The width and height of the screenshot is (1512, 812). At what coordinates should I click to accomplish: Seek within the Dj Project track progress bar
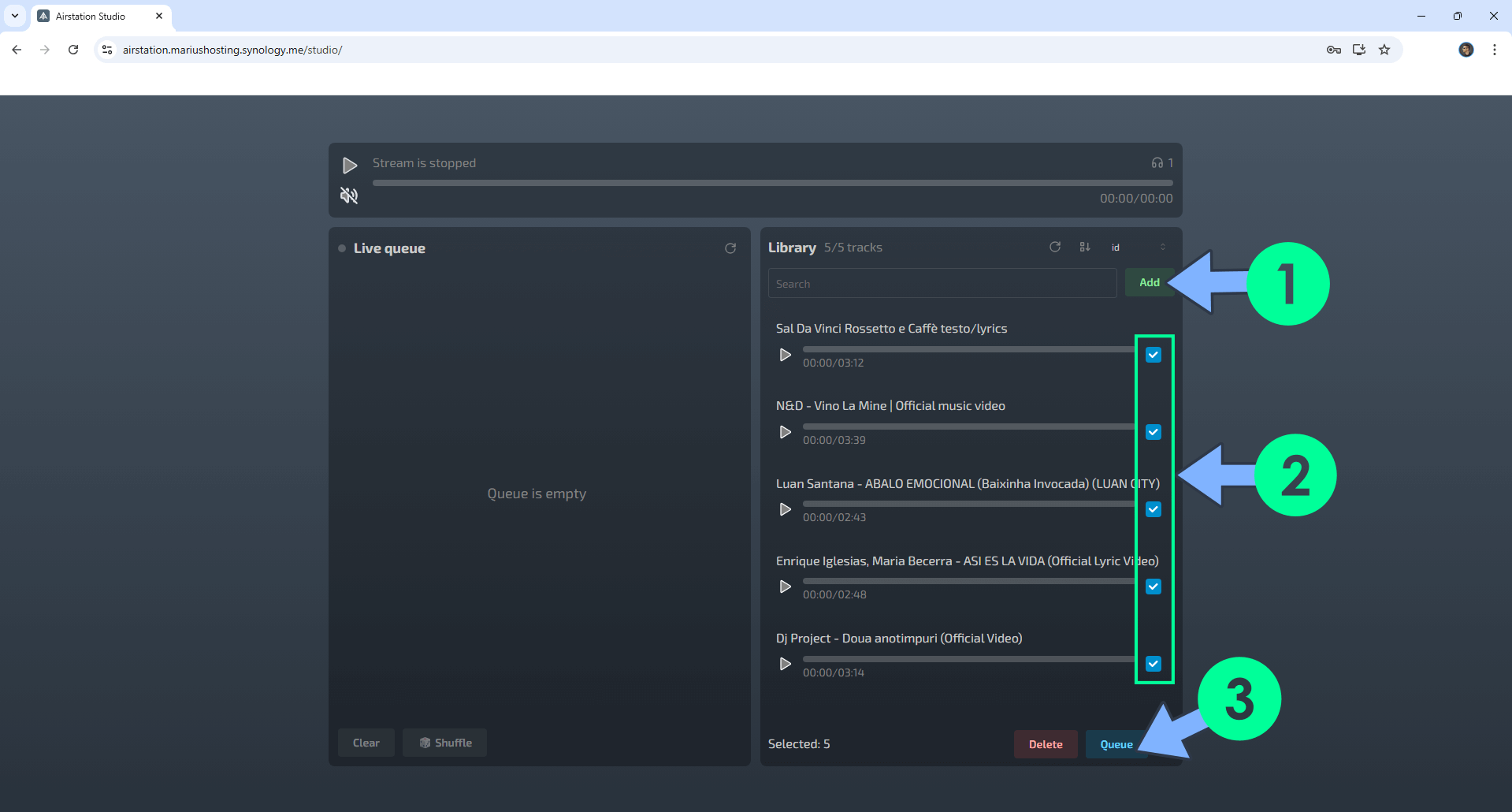point(969,658)
